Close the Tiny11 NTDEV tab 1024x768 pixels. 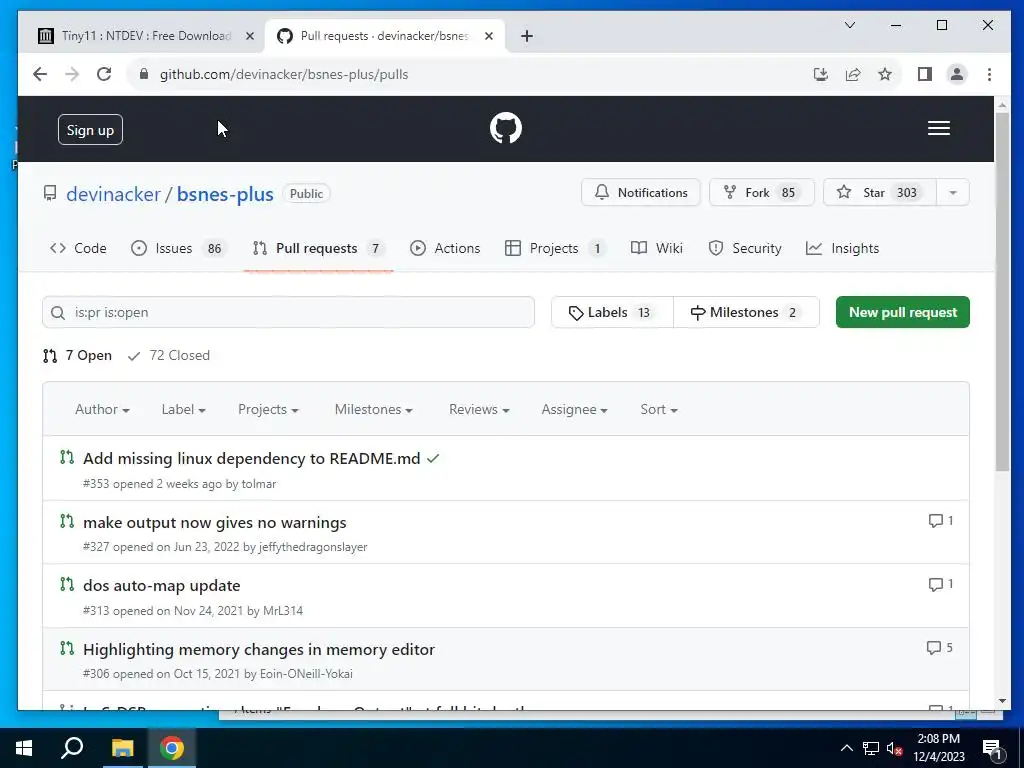pos(249,36)
